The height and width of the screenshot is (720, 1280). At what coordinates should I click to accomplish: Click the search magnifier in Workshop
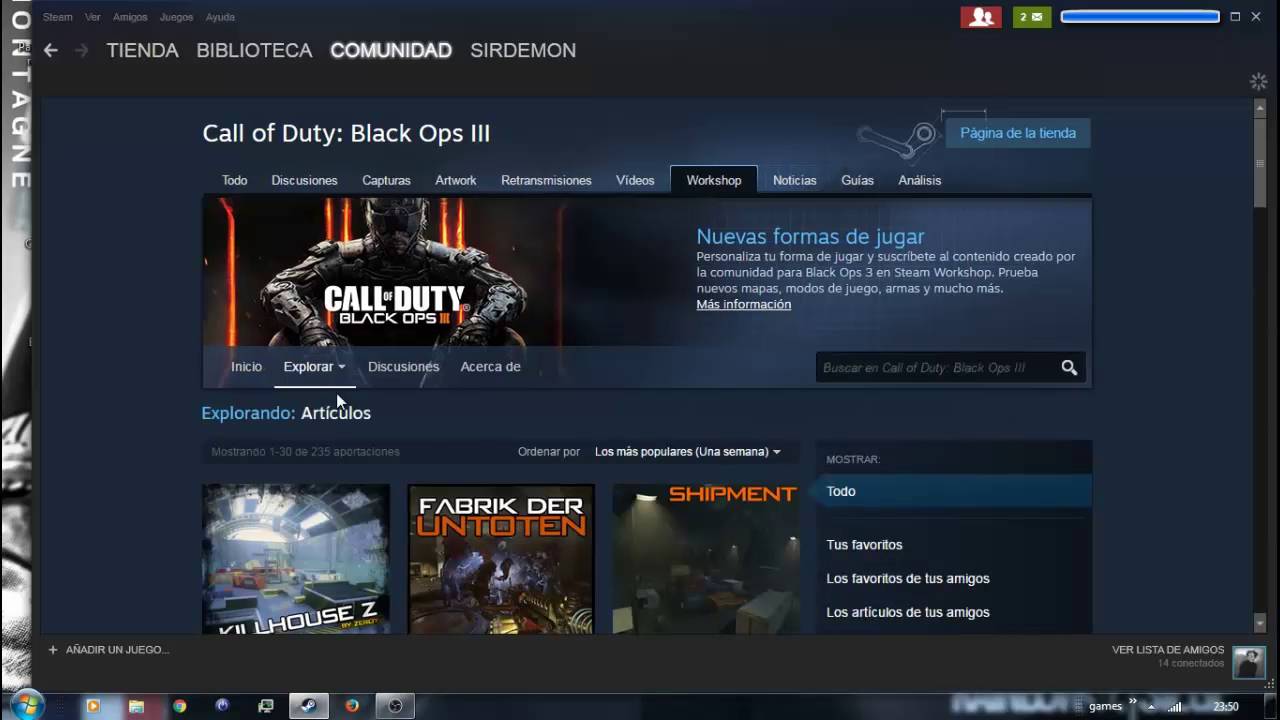(x=1069, y=368)
